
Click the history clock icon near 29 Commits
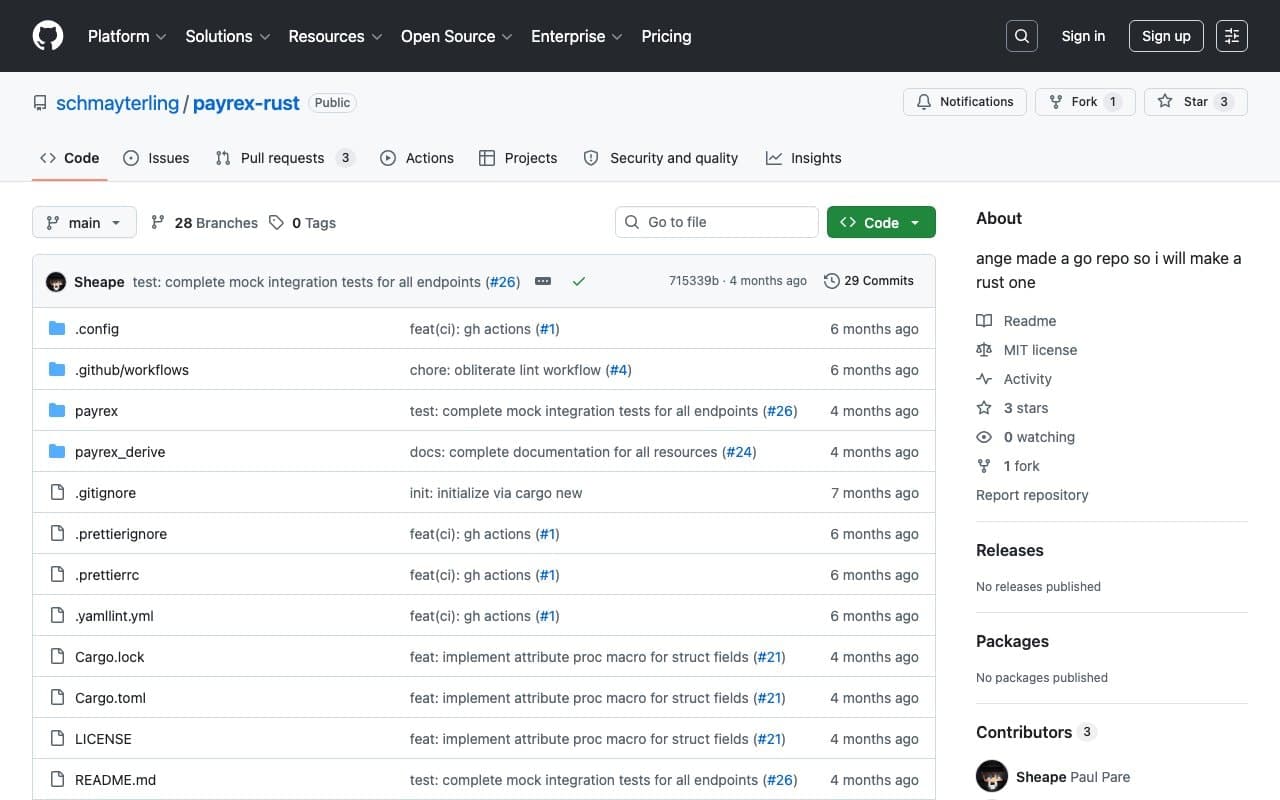[831, 281]
